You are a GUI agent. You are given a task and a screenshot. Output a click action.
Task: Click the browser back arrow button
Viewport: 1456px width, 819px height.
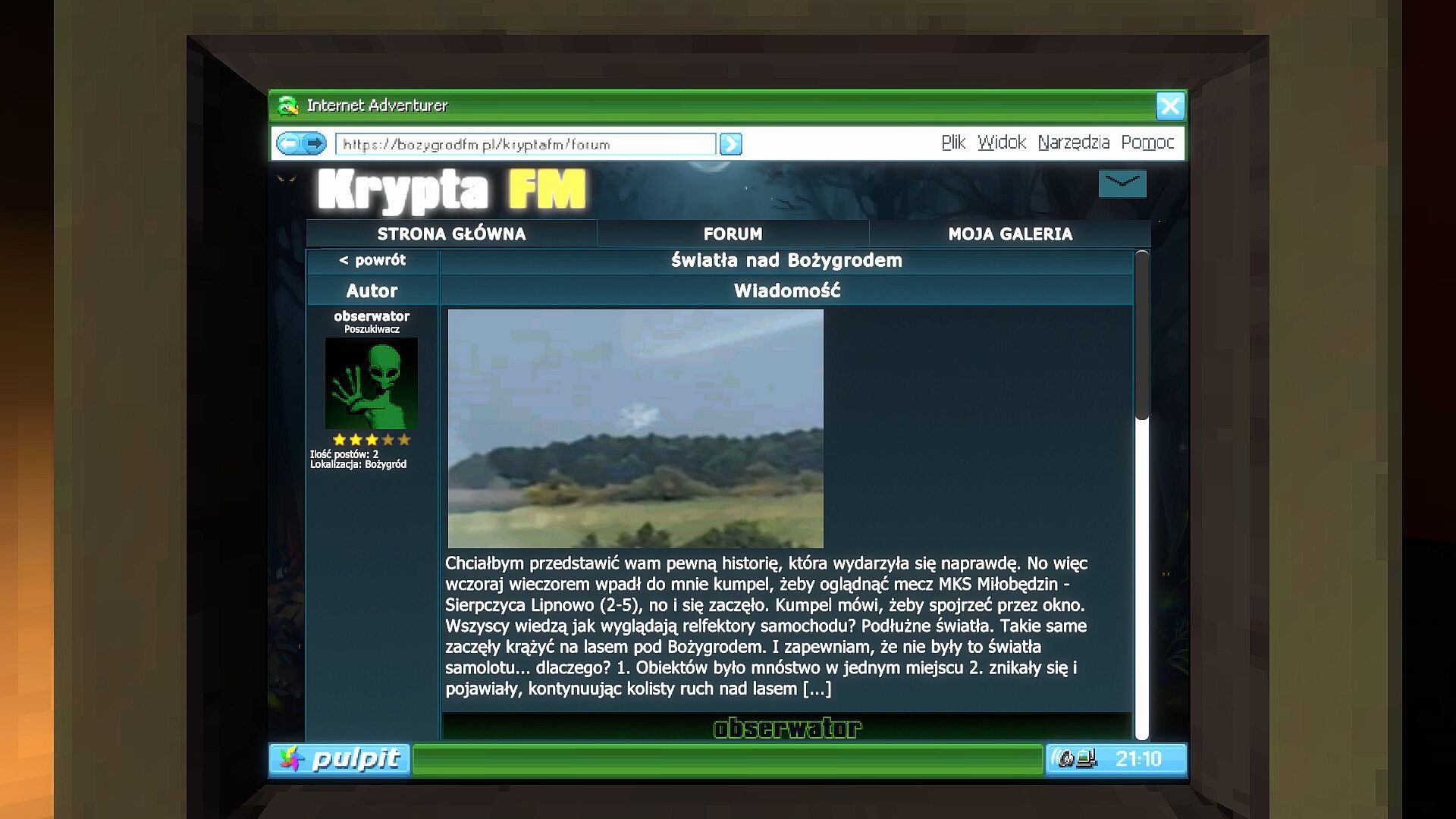[288, 143]
